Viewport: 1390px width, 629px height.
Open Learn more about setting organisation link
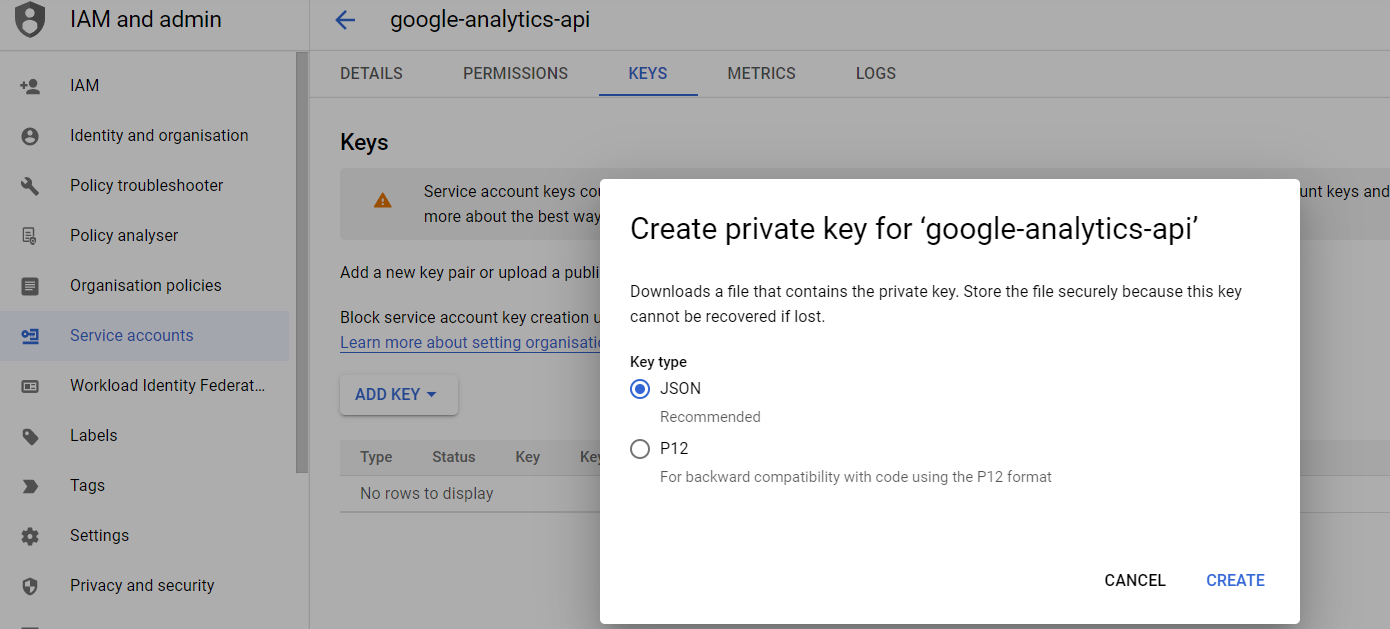click(x=470, y=343)
